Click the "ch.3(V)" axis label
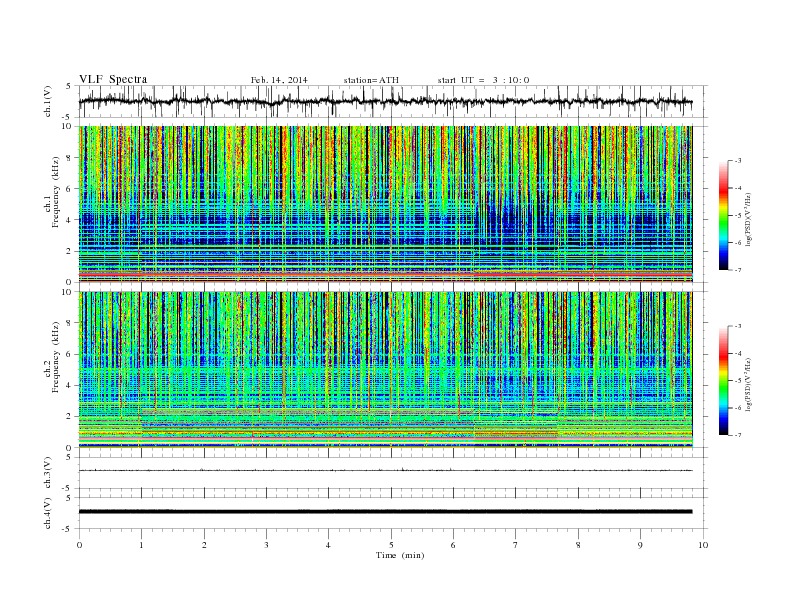792x612 pixels. pyautogui.click(x=48, y=473)
